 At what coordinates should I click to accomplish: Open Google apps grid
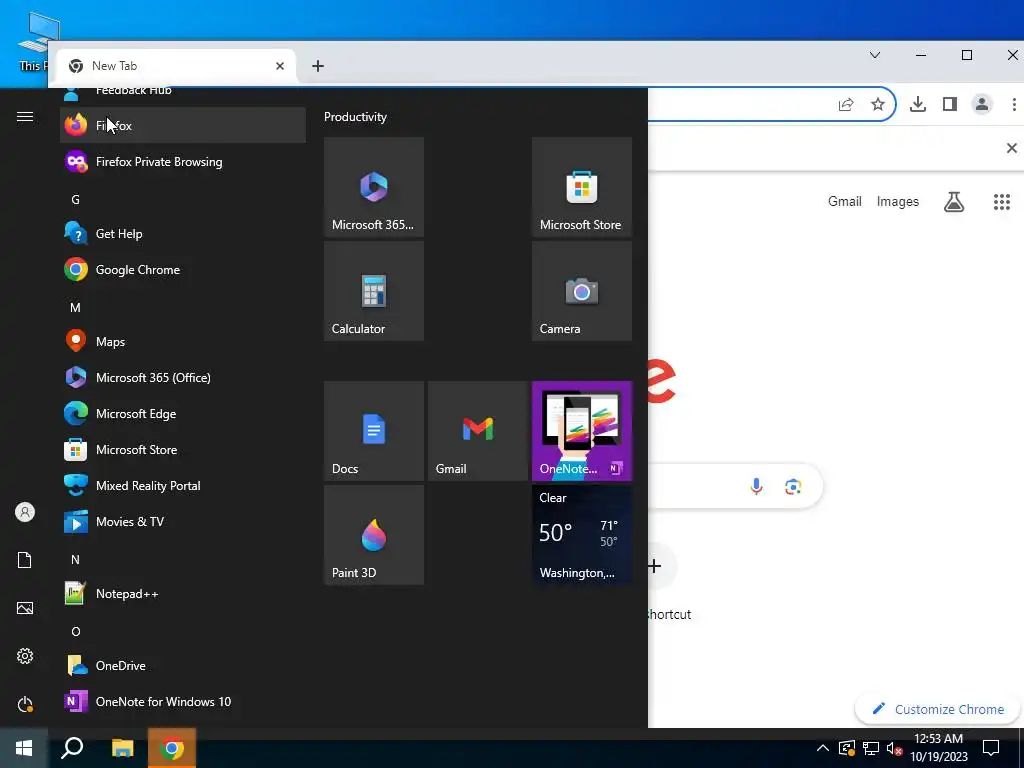pyautogui.click(x=1002, y=202)
